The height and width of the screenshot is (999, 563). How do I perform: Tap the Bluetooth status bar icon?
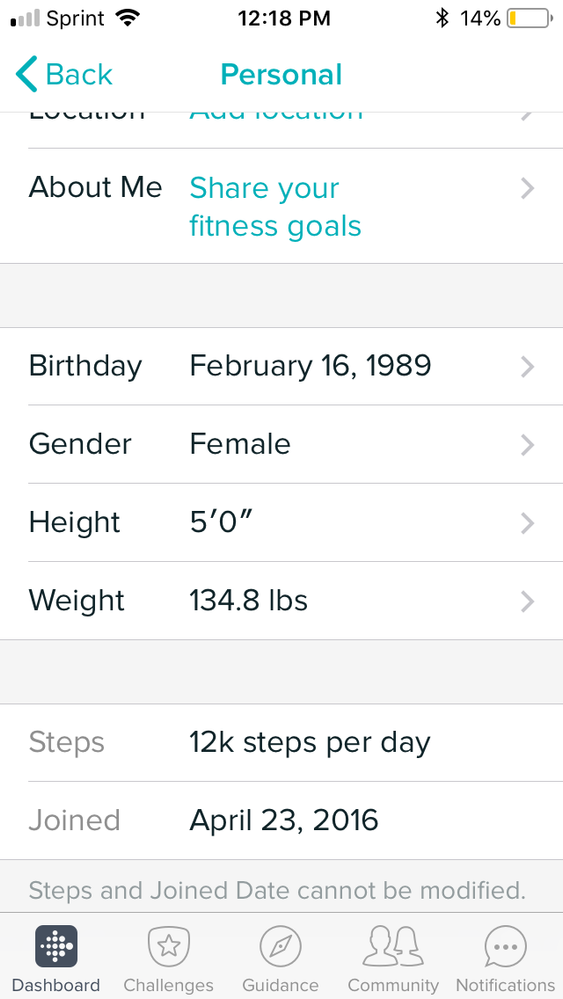tap(442, 18)
